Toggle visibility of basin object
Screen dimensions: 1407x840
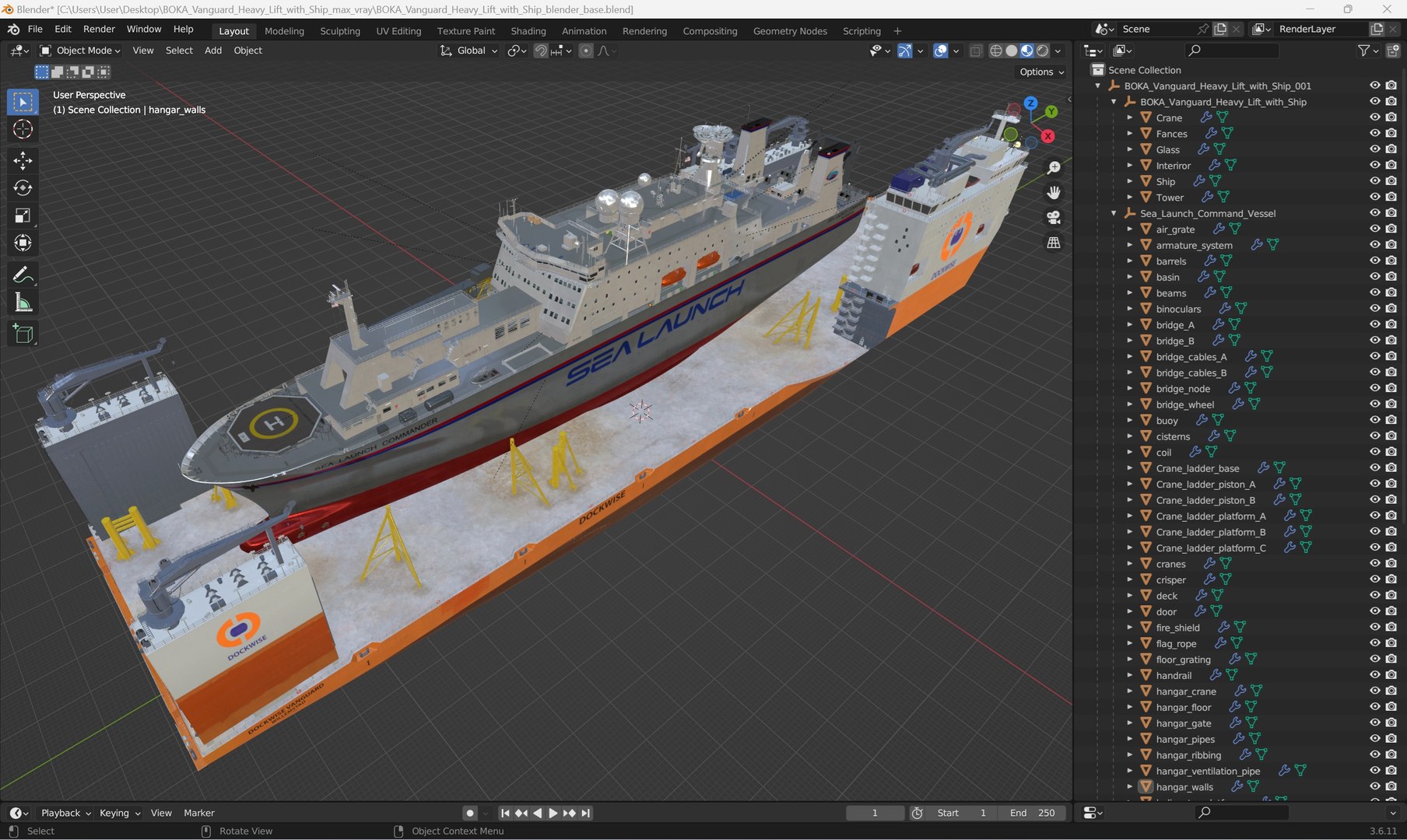click(x=1375, y=277)
